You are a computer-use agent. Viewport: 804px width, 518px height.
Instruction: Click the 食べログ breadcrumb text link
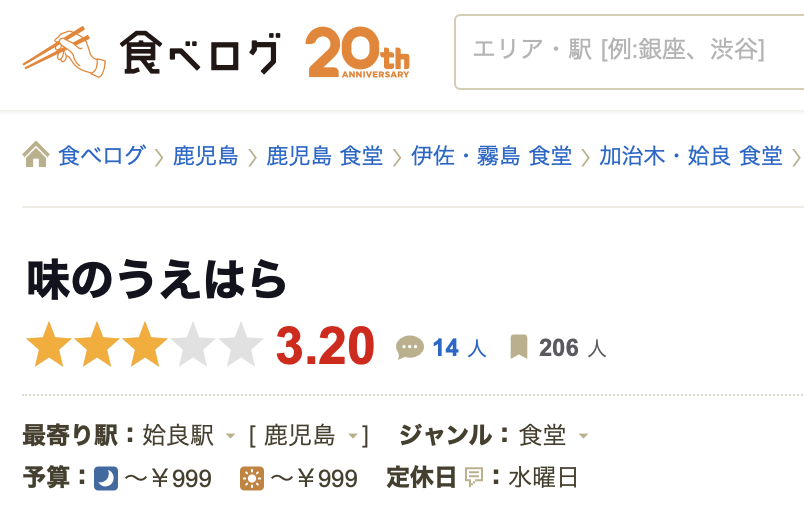click(x=102, y=156)
